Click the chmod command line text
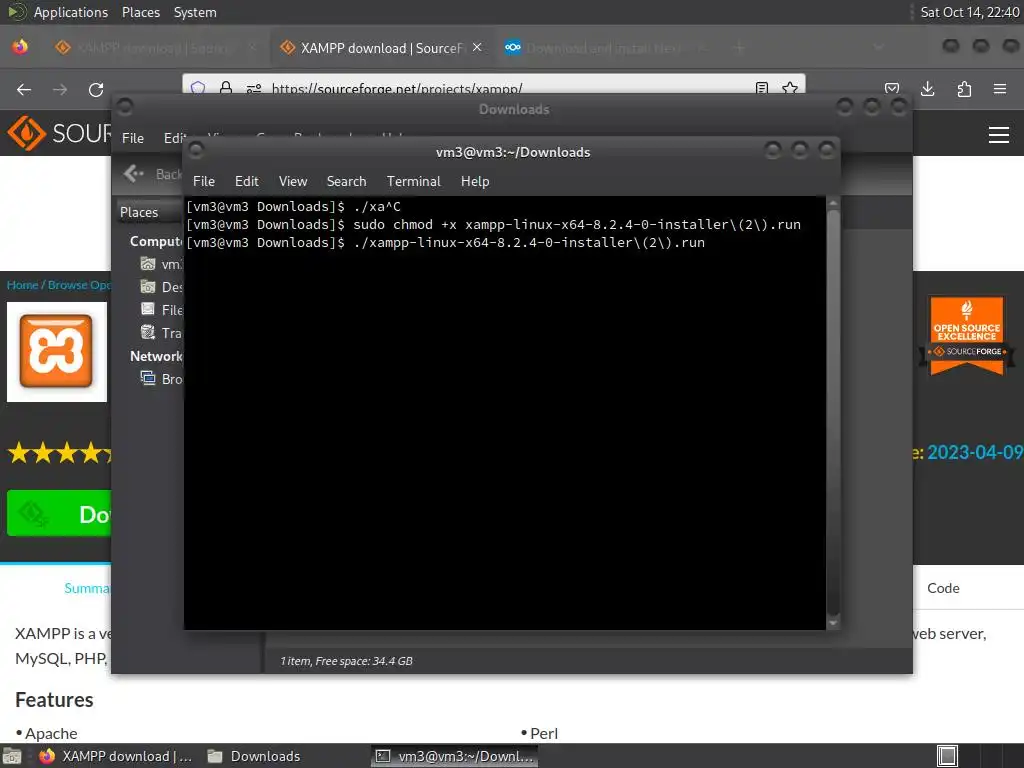Viewport: 1024px width, 768px height. (577, 225)
